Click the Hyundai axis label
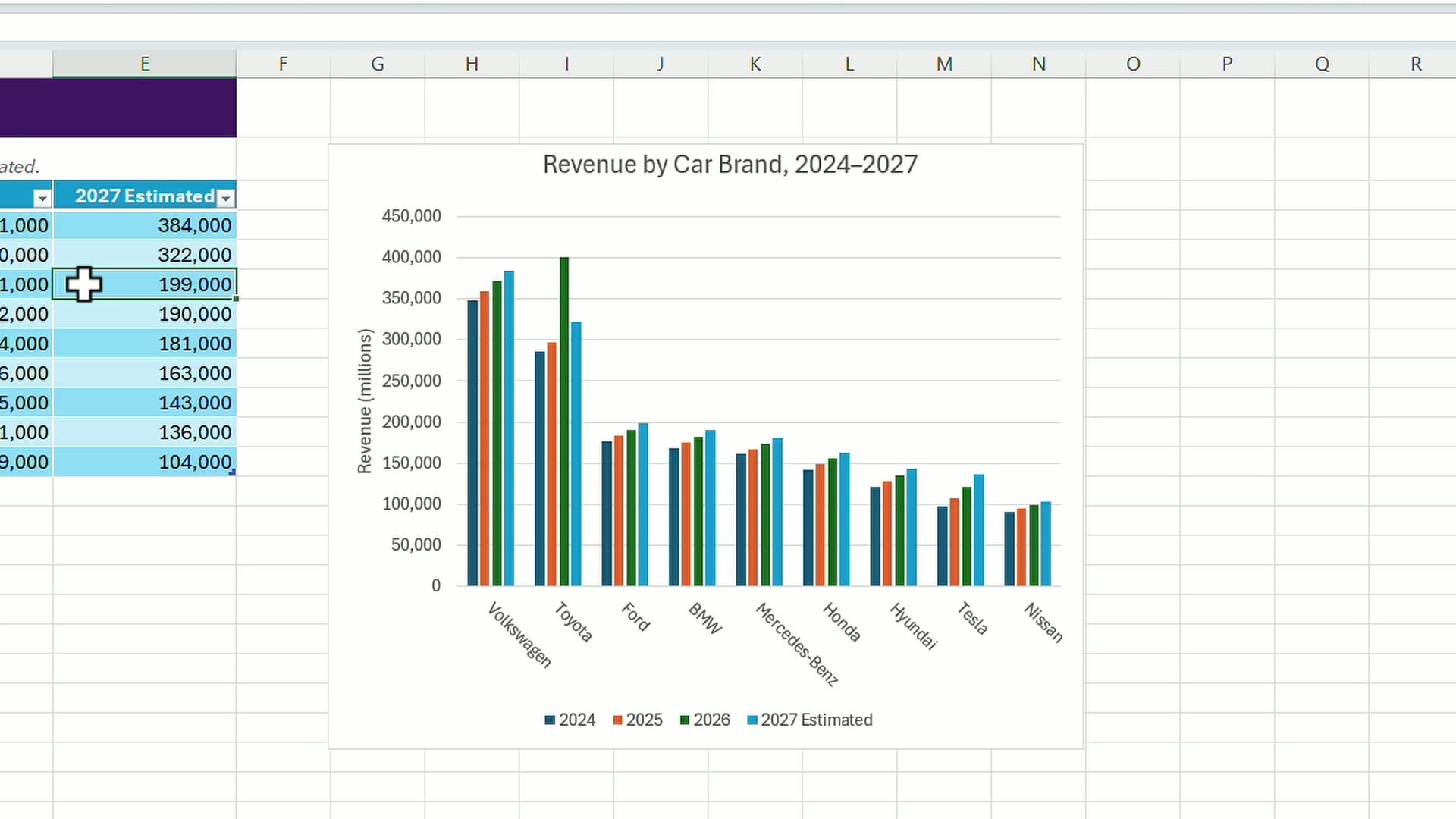The height and width of the screenshot is (819, 1456). (x=914, y=626)
